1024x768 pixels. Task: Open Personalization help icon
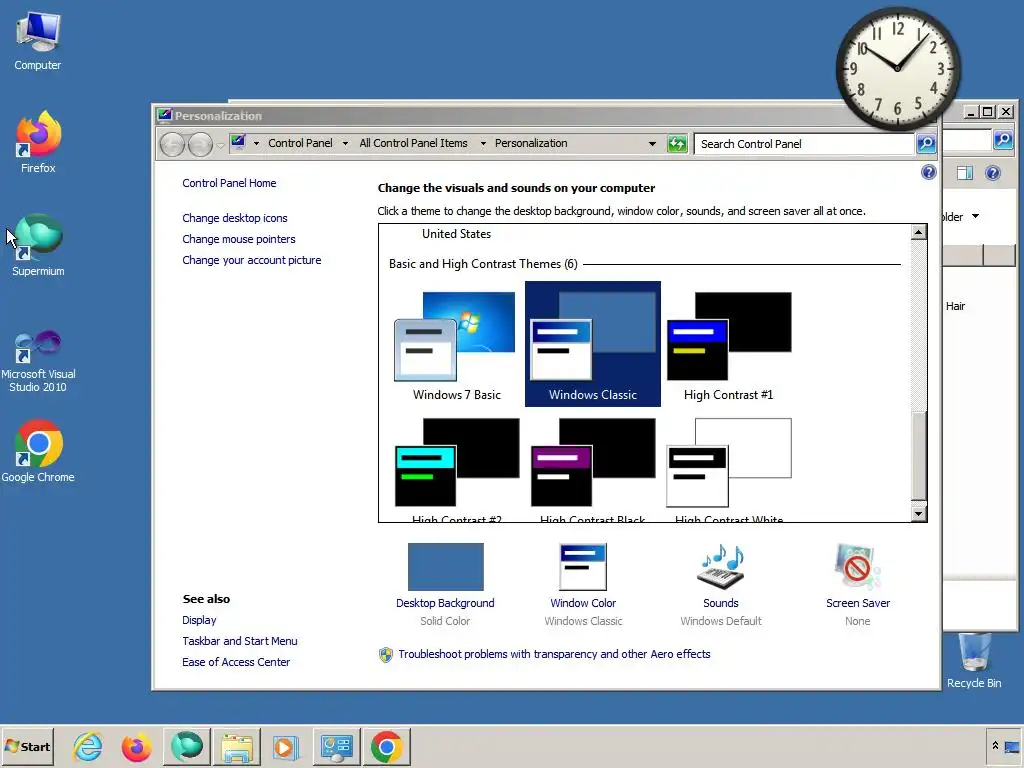(929, 172)
